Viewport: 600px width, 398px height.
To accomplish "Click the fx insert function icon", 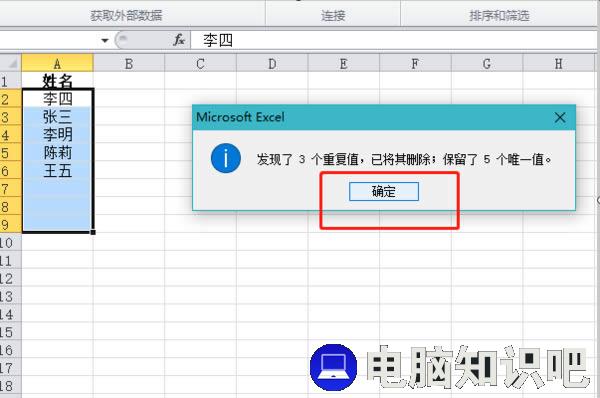I will pyautogui.click(x=179, y=40).
